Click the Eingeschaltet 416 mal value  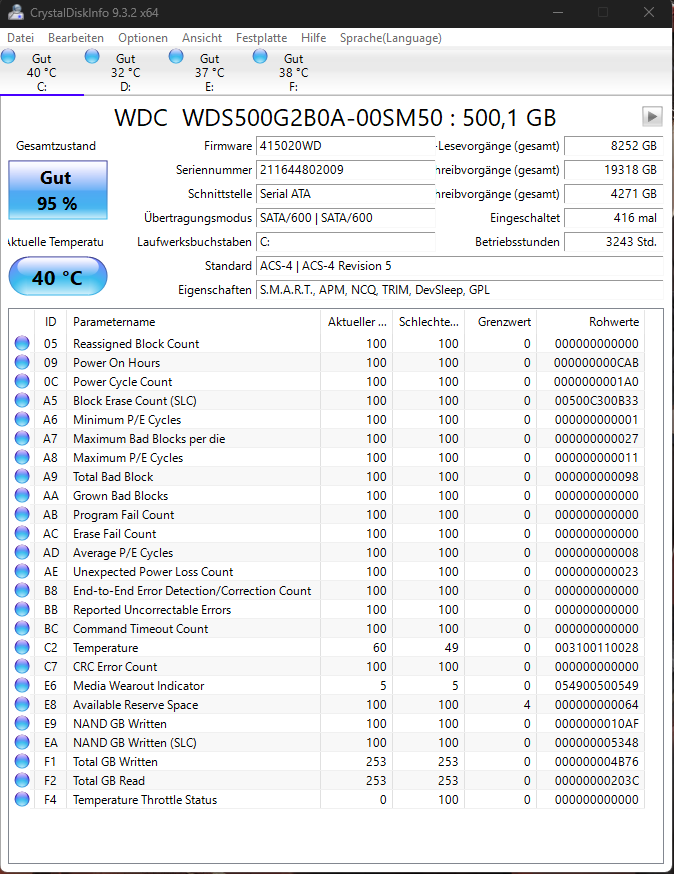coord(614,218)
